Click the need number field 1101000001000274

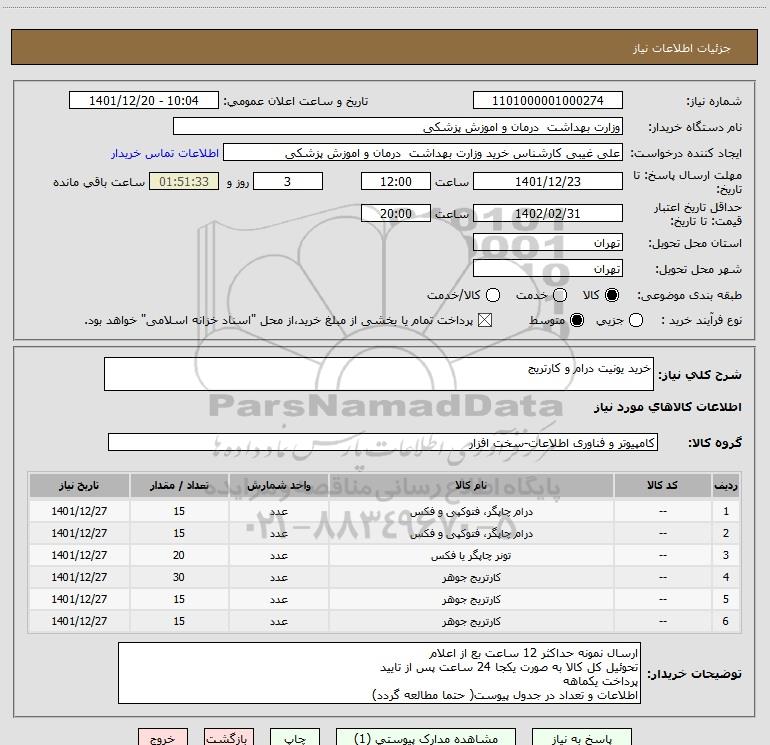[548, 101]
